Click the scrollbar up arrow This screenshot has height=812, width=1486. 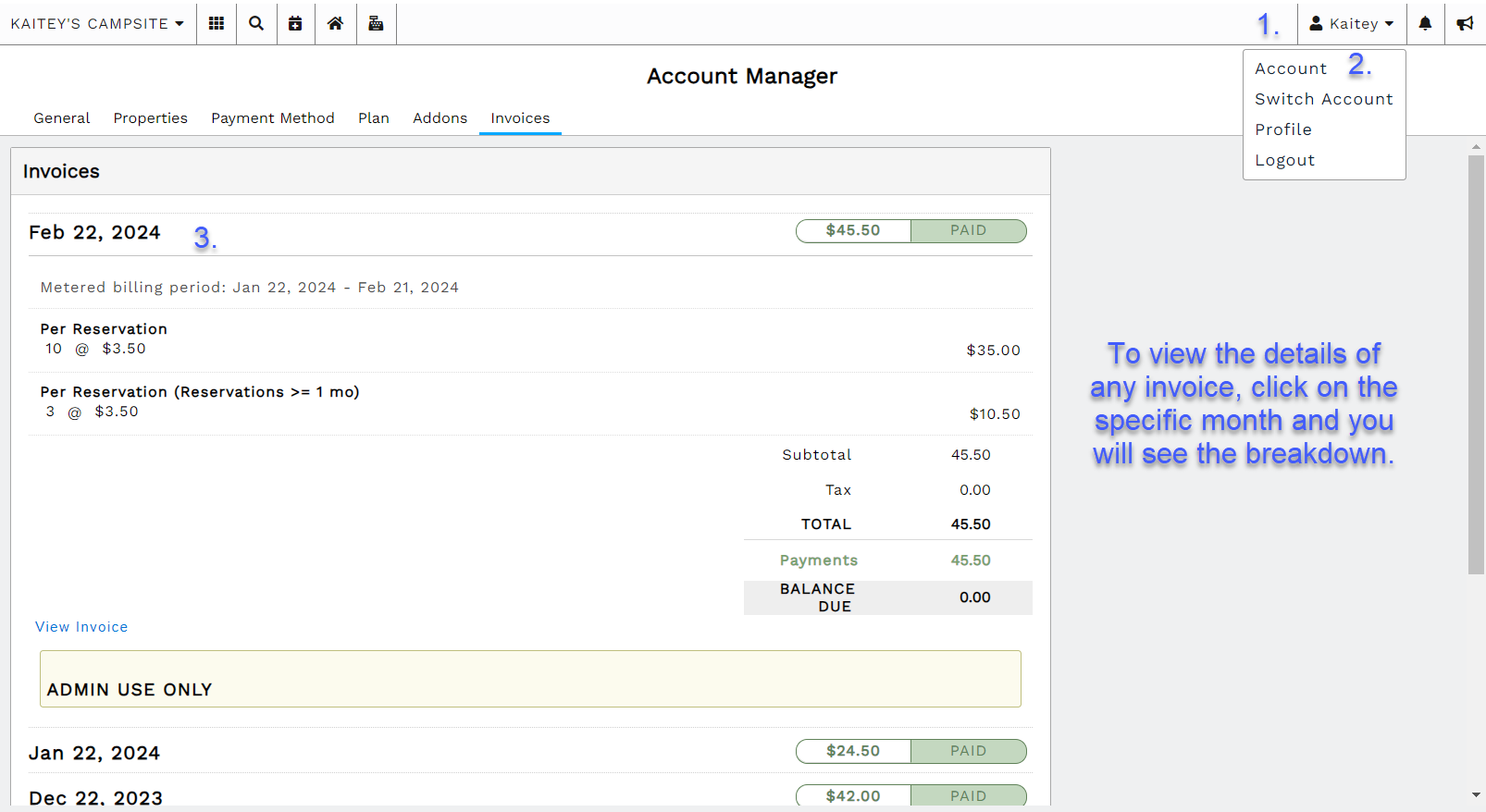1476,146
